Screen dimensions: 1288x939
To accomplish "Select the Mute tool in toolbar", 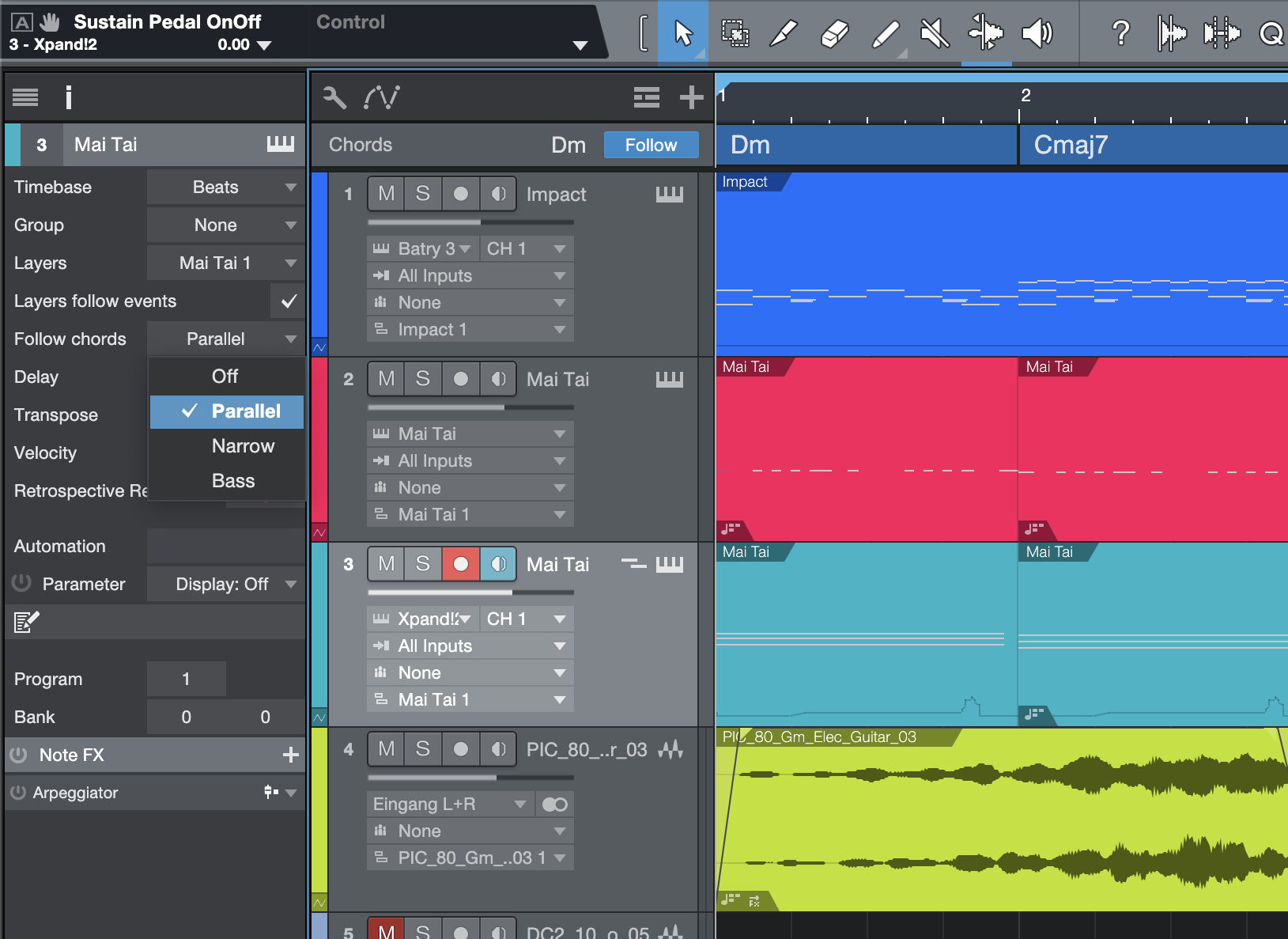I will (x=935, y=33).
